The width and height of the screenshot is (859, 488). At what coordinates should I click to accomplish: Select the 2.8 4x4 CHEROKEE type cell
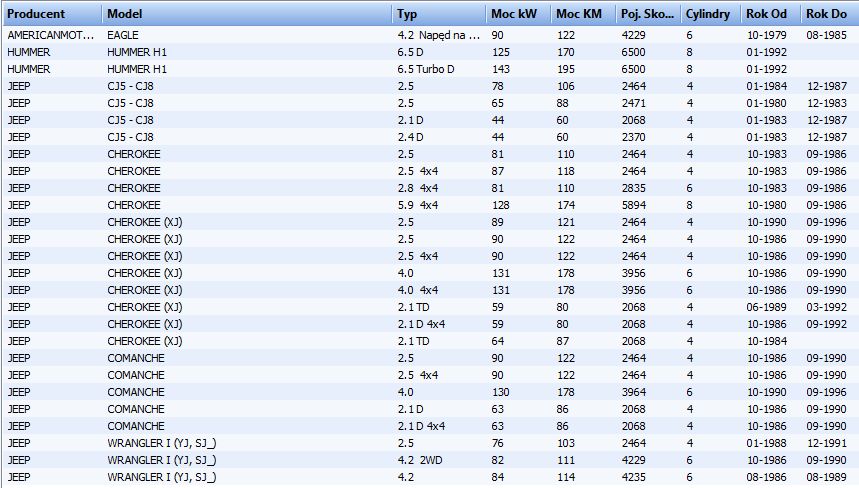point(418,188)
